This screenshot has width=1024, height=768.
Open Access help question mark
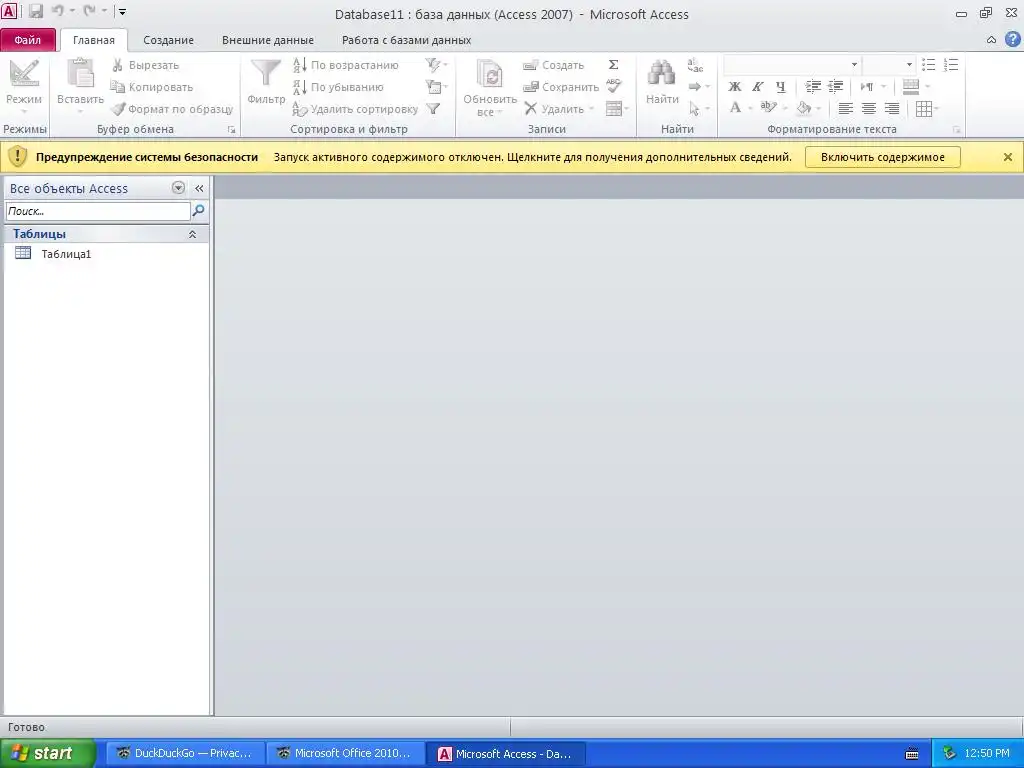point(1012,39)
